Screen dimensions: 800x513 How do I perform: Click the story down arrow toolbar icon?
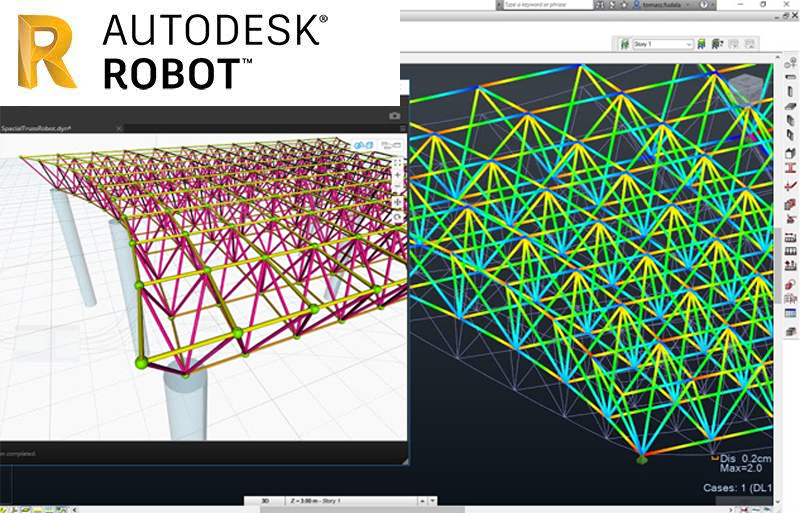734,44
